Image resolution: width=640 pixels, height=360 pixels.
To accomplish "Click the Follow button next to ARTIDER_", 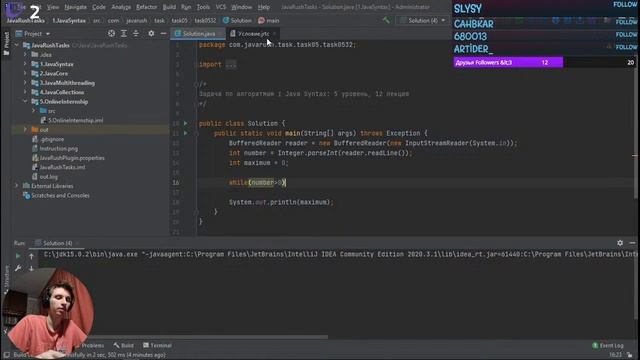I will [627, 47].
